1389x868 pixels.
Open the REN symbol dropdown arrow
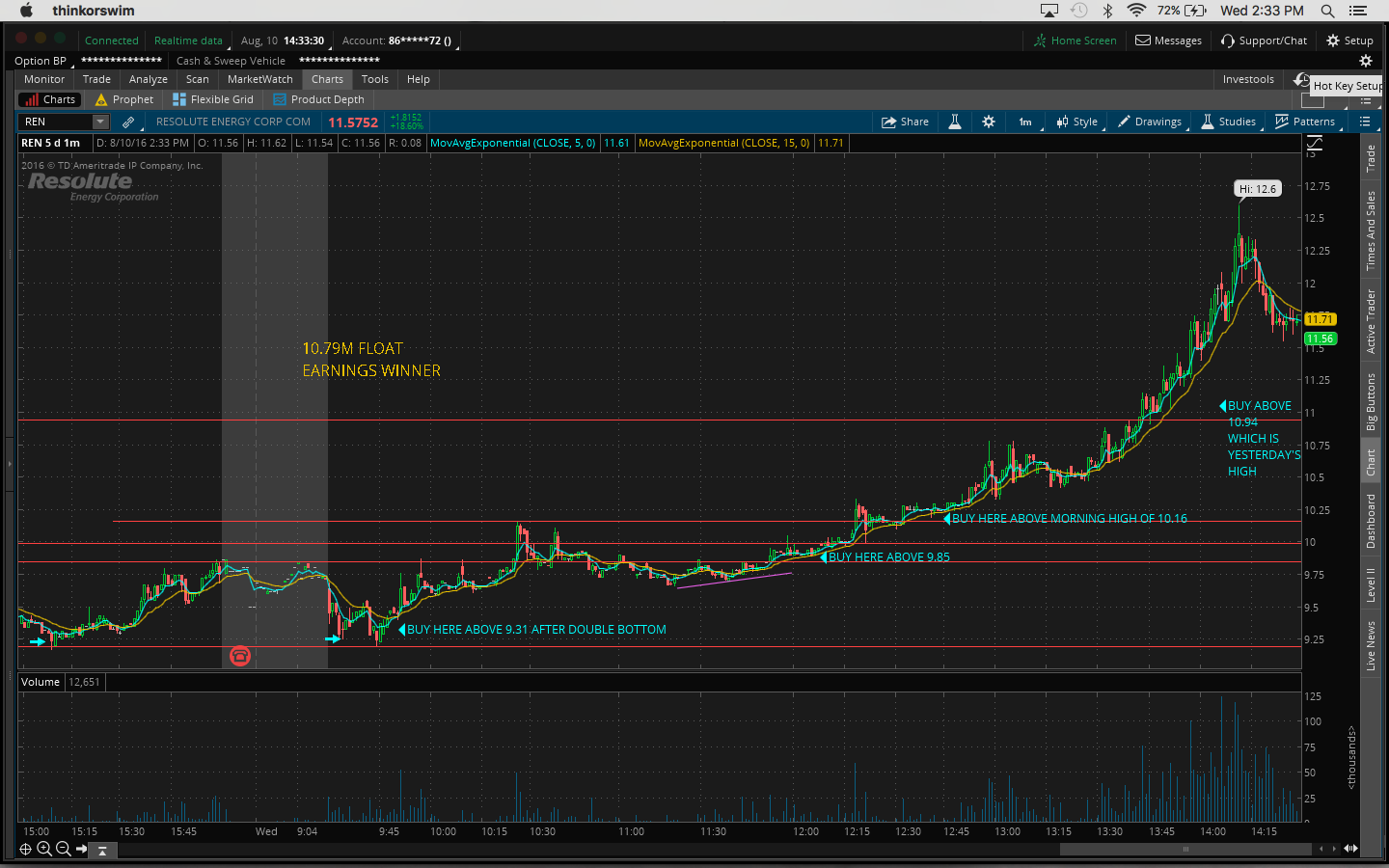click(99, 122)
